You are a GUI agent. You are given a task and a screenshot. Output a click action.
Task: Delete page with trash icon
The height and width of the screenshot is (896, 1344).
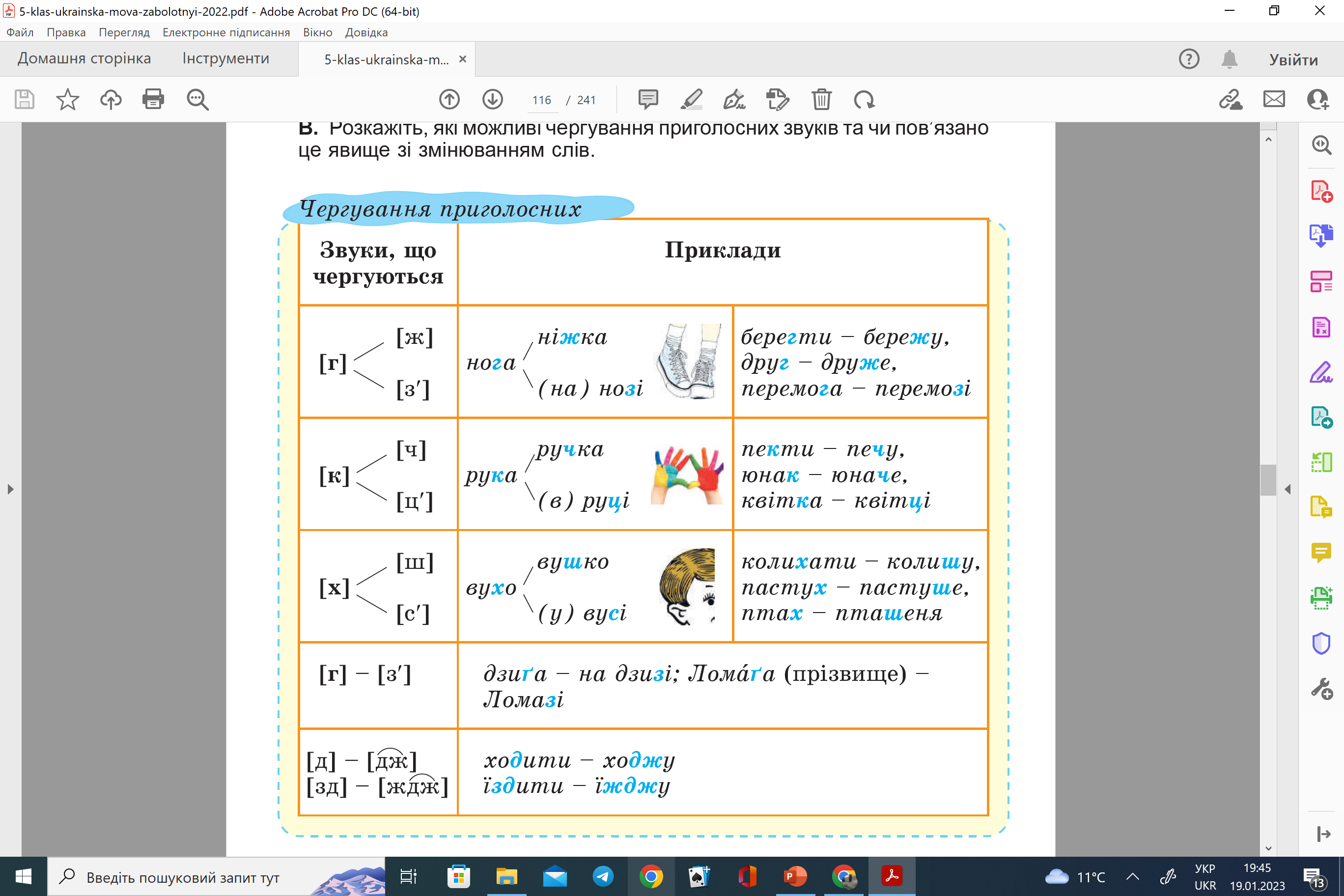821,99
